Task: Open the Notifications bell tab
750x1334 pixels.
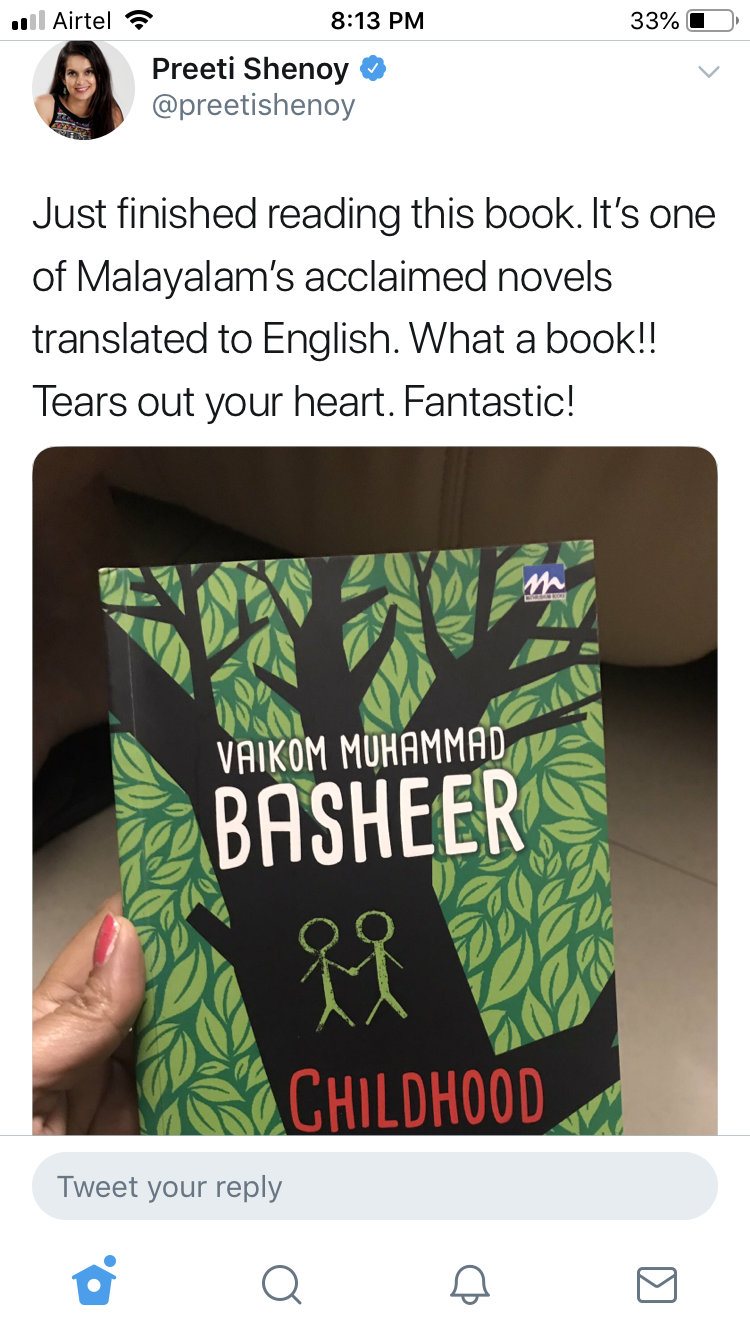Action: pos(469,1284)
